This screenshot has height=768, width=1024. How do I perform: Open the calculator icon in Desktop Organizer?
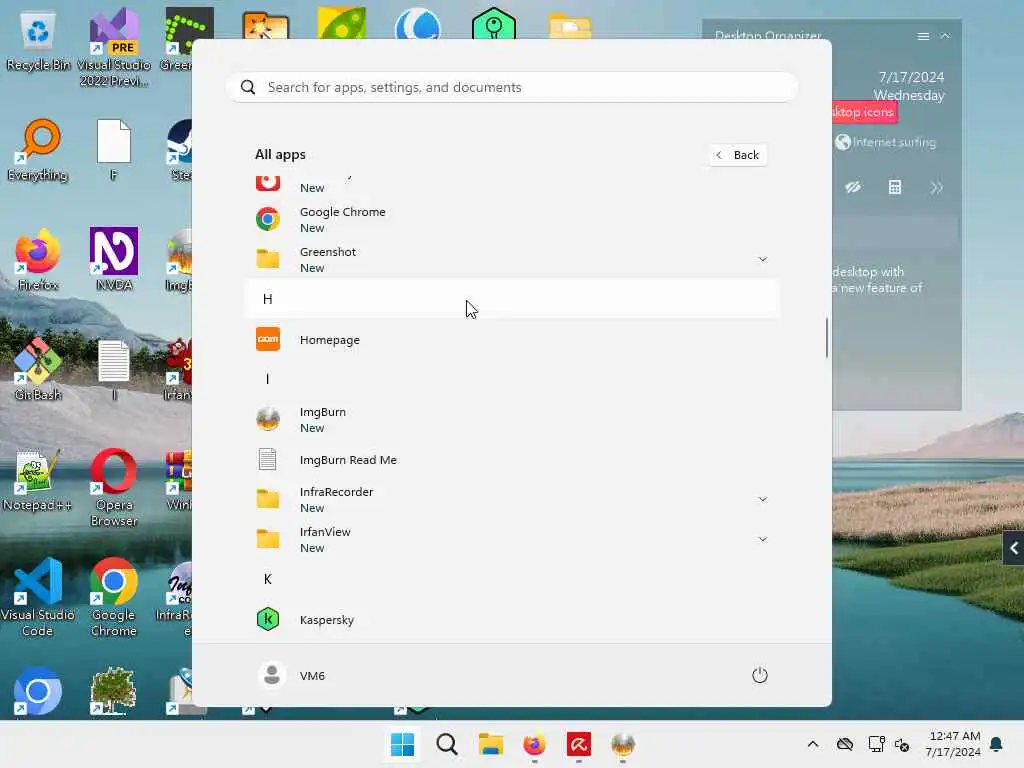pyautogui.click(x=895, y=188)
